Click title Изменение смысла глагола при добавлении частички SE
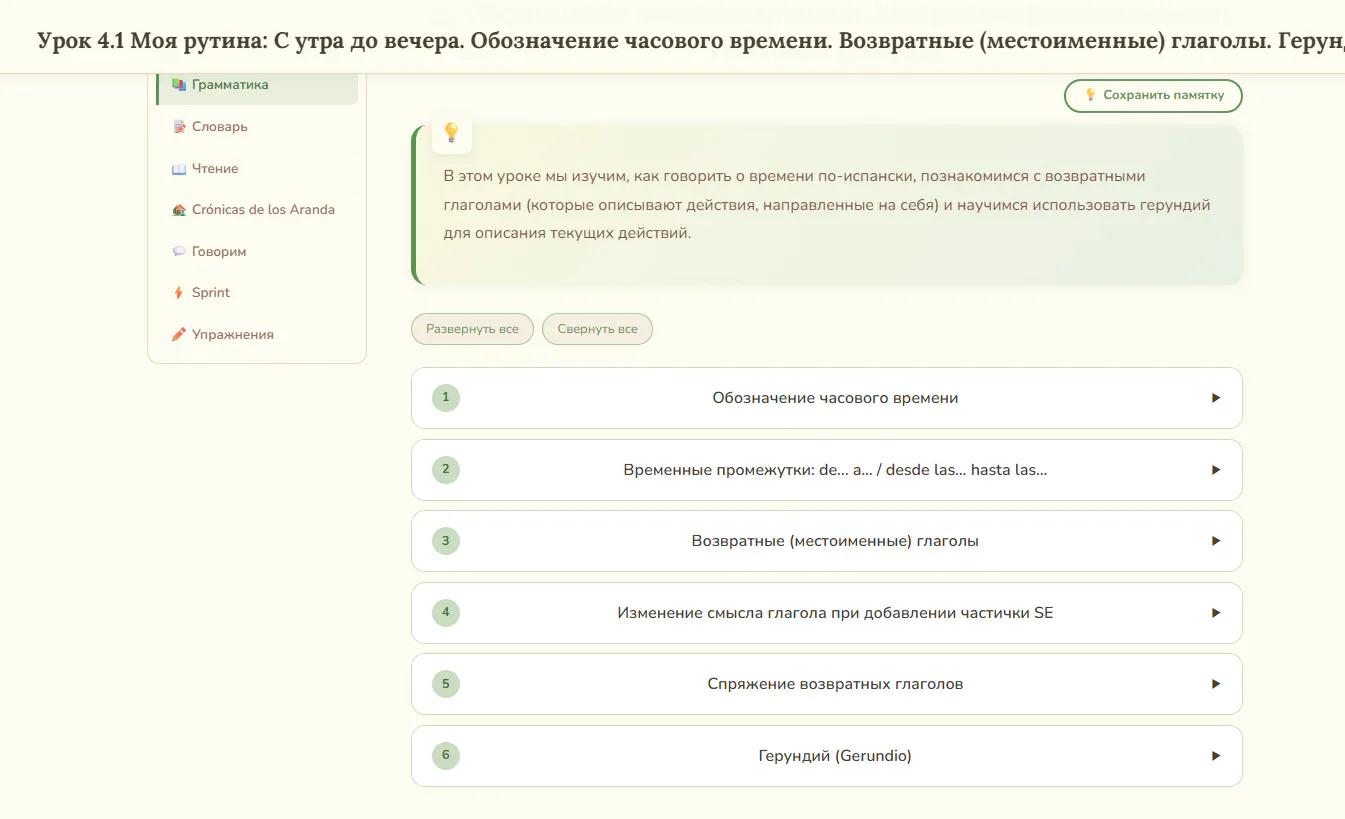The width and height of the screenshot is (1345, 819). [835, 613]
